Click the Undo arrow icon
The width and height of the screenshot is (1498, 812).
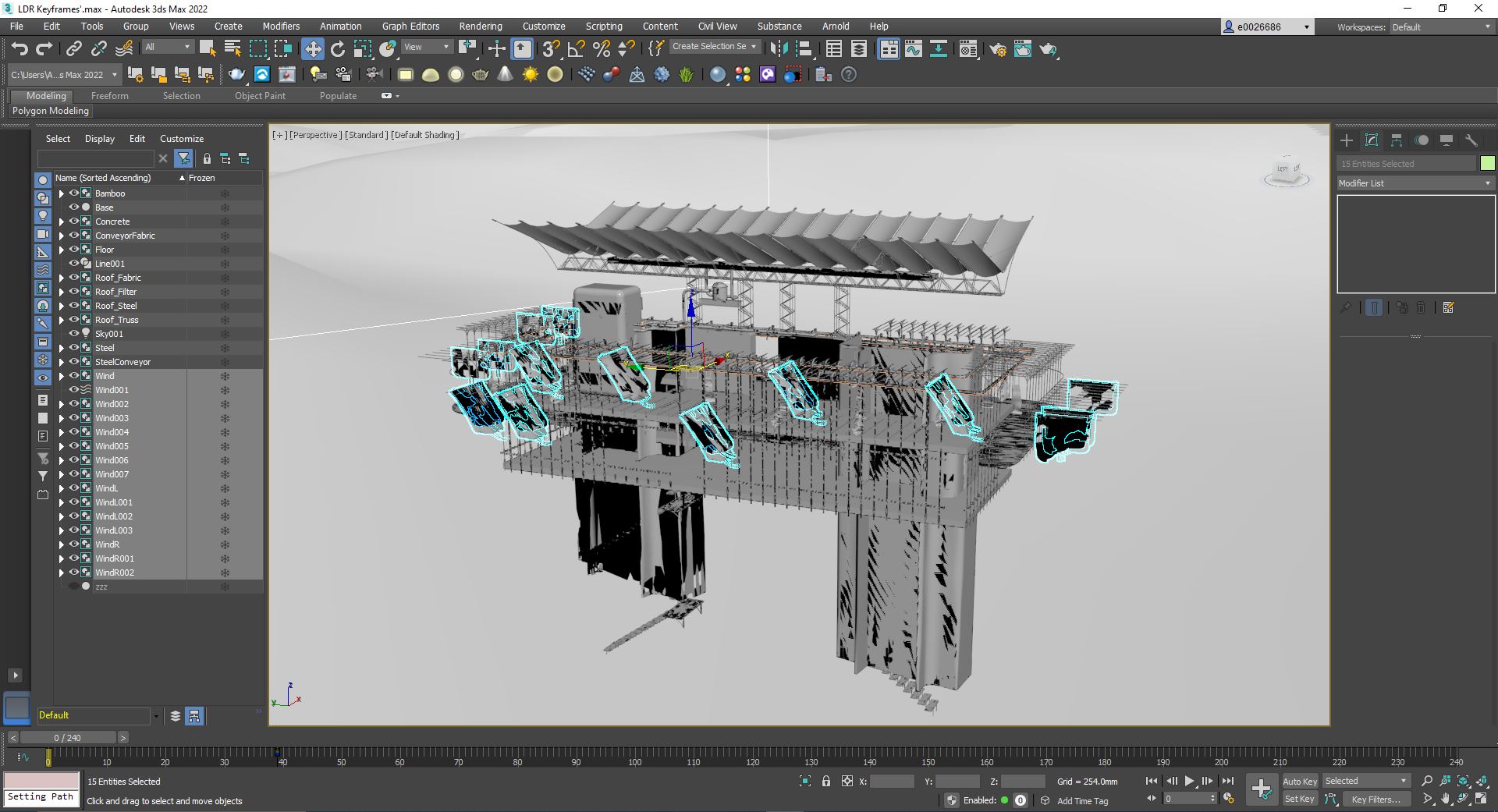20,49
